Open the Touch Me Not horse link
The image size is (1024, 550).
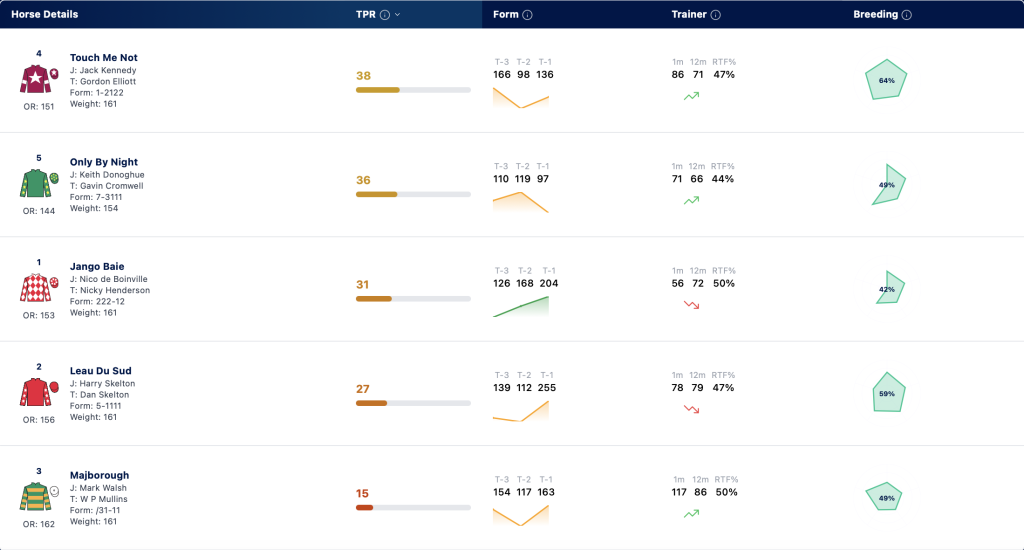point(104,57)
